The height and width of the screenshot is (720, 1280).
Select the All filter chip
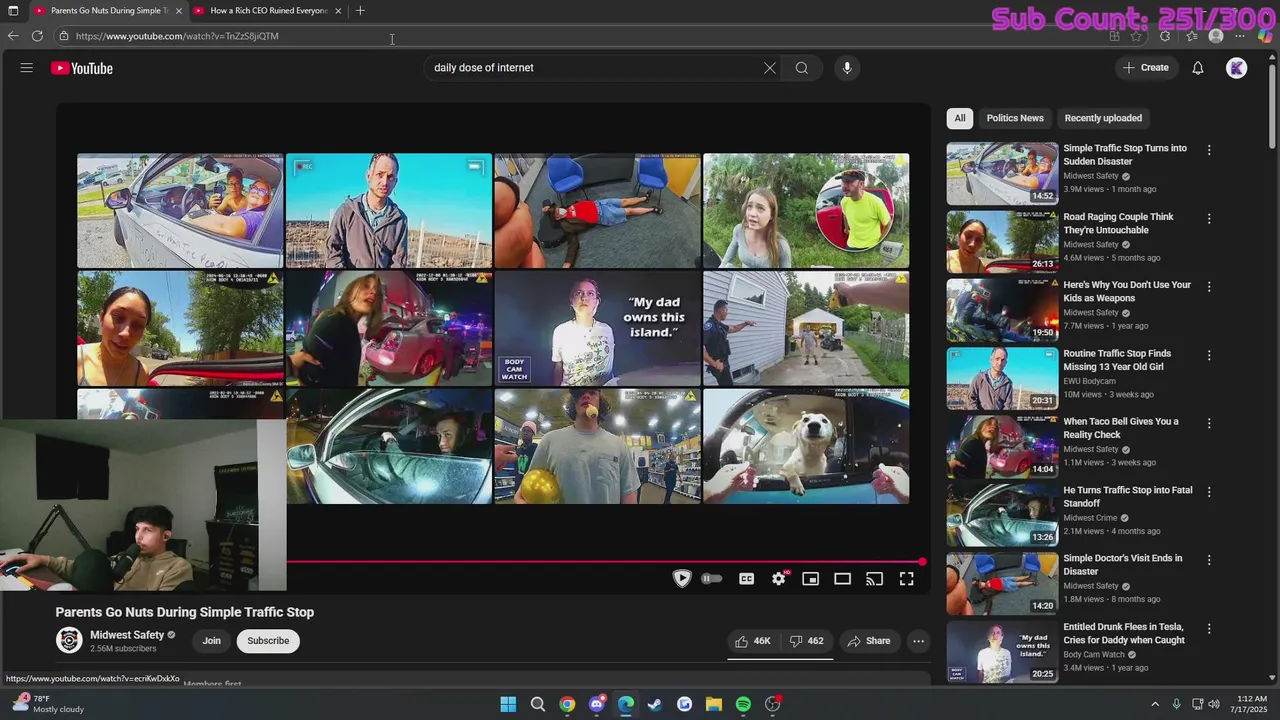(x=960, y=118)
